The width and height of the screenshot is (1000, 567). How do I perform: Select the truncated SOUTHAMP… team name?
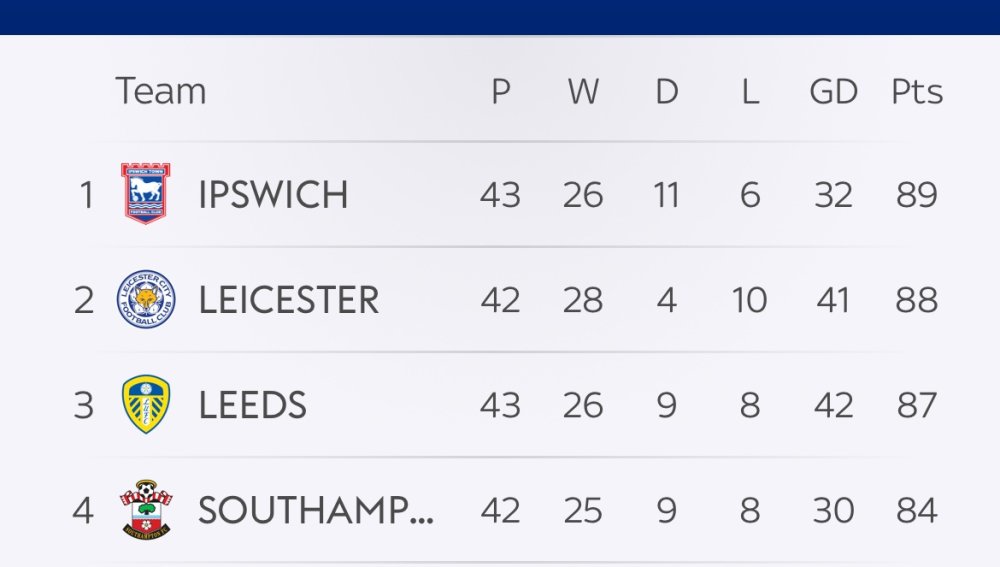(x=316, y=511)
